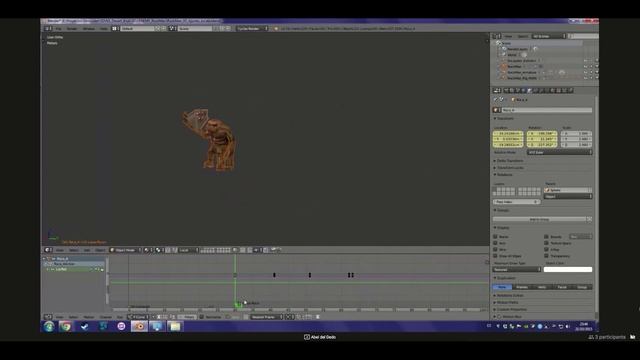Image resolution: width=640 pixels, height=360 pixels.
Task: Click the Windows Start orb
Action: [49, 326]
